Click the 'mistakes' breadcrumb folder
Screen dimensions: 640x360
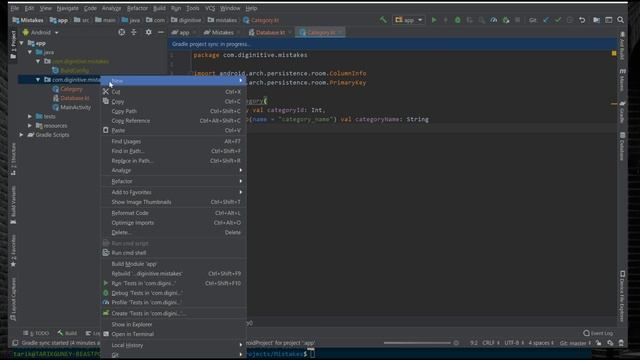point(222,20)
